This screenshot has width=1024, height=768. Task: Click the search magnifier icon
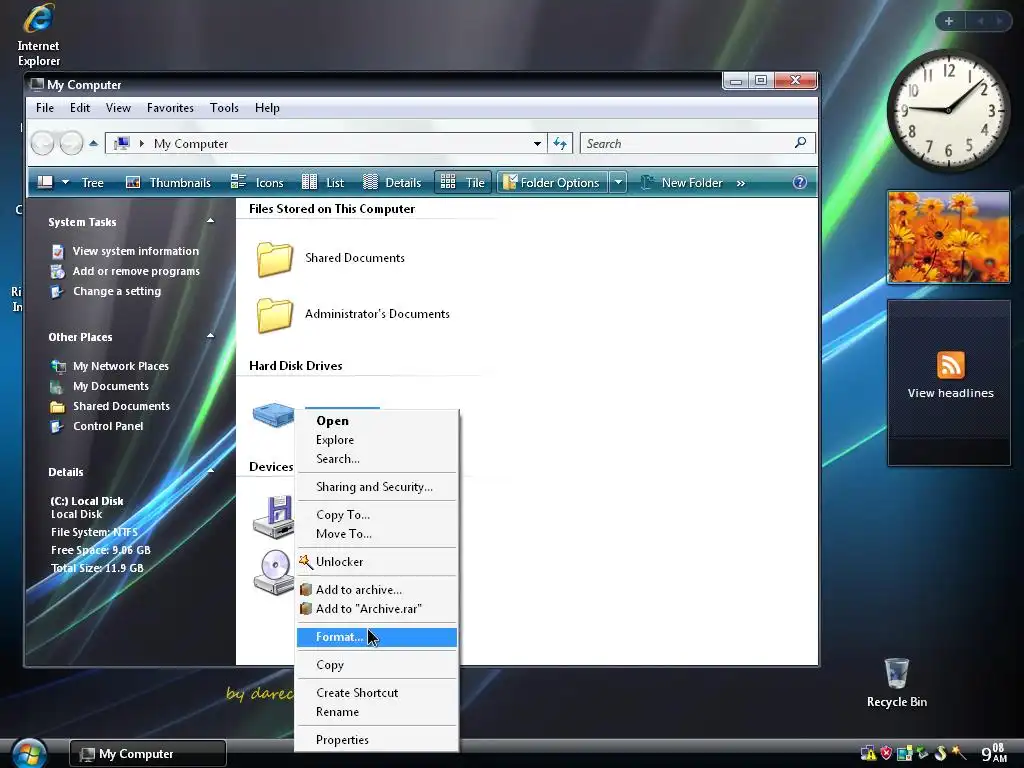pyautogui.click(x=800, y=142)
